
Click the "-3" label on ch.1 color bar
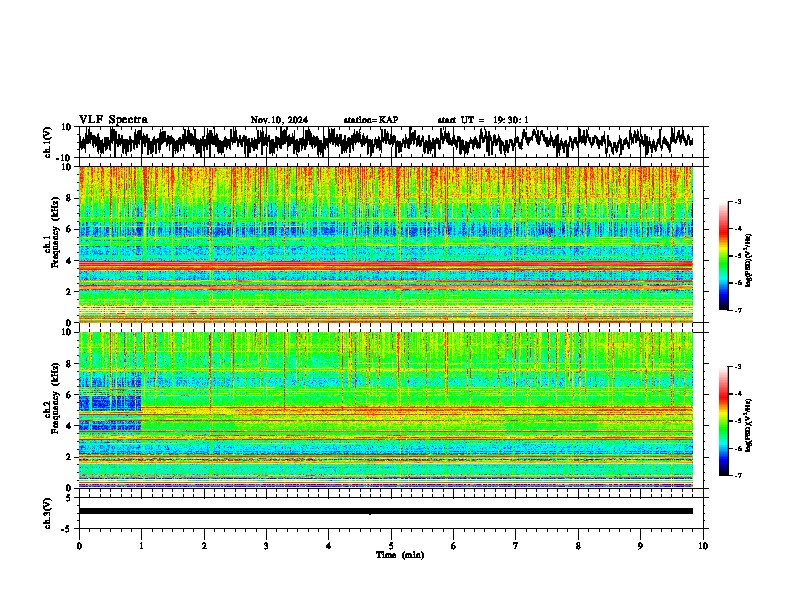coord(738,202)
